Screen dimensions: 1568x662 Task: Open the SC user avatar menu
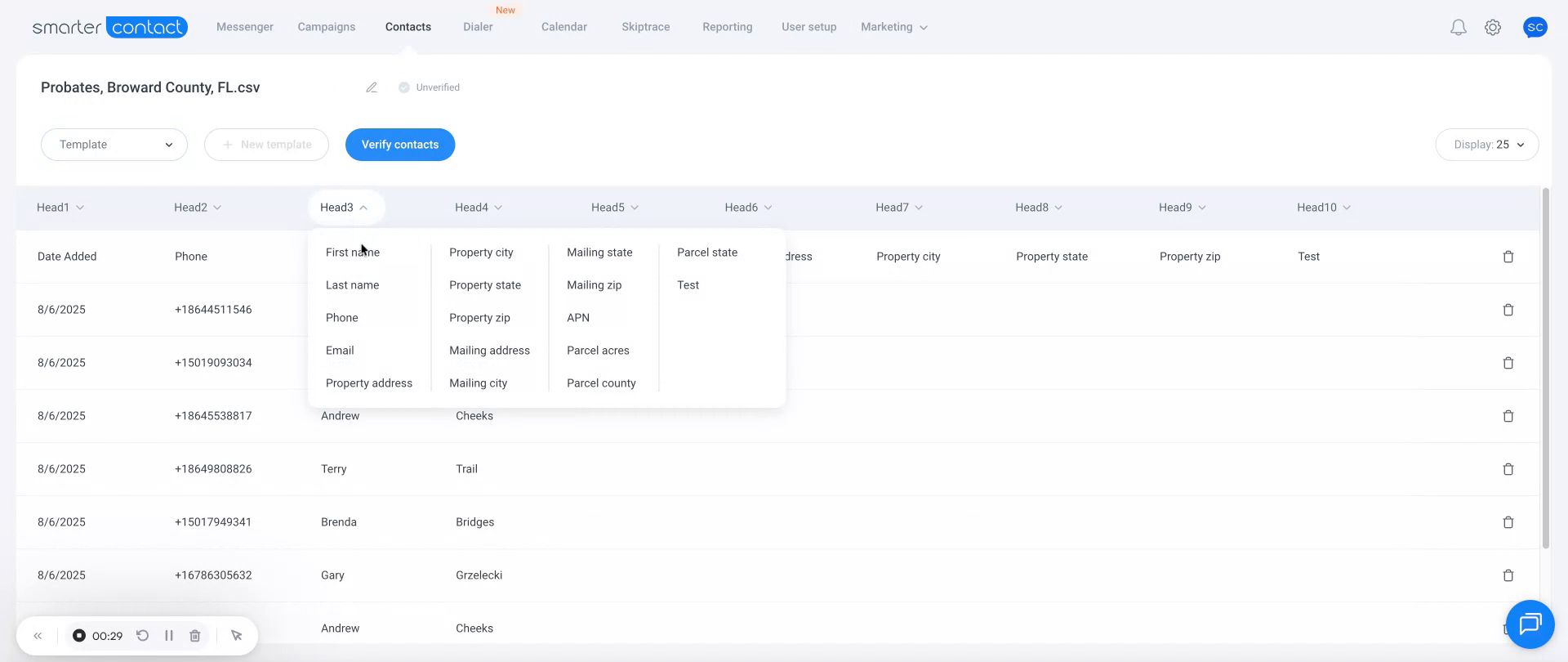point(1535,27)
